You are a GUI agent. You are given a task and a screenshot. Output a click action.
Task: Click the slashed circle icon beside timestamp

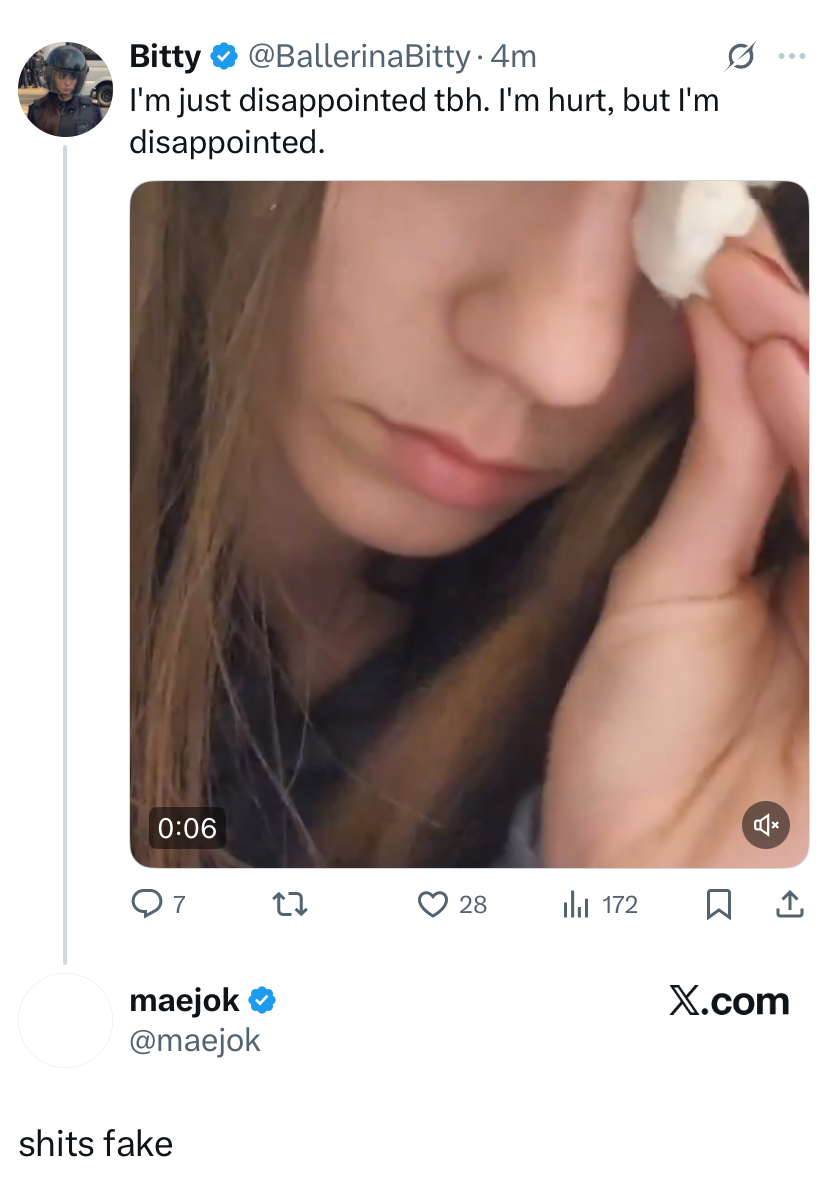(739, 58)
